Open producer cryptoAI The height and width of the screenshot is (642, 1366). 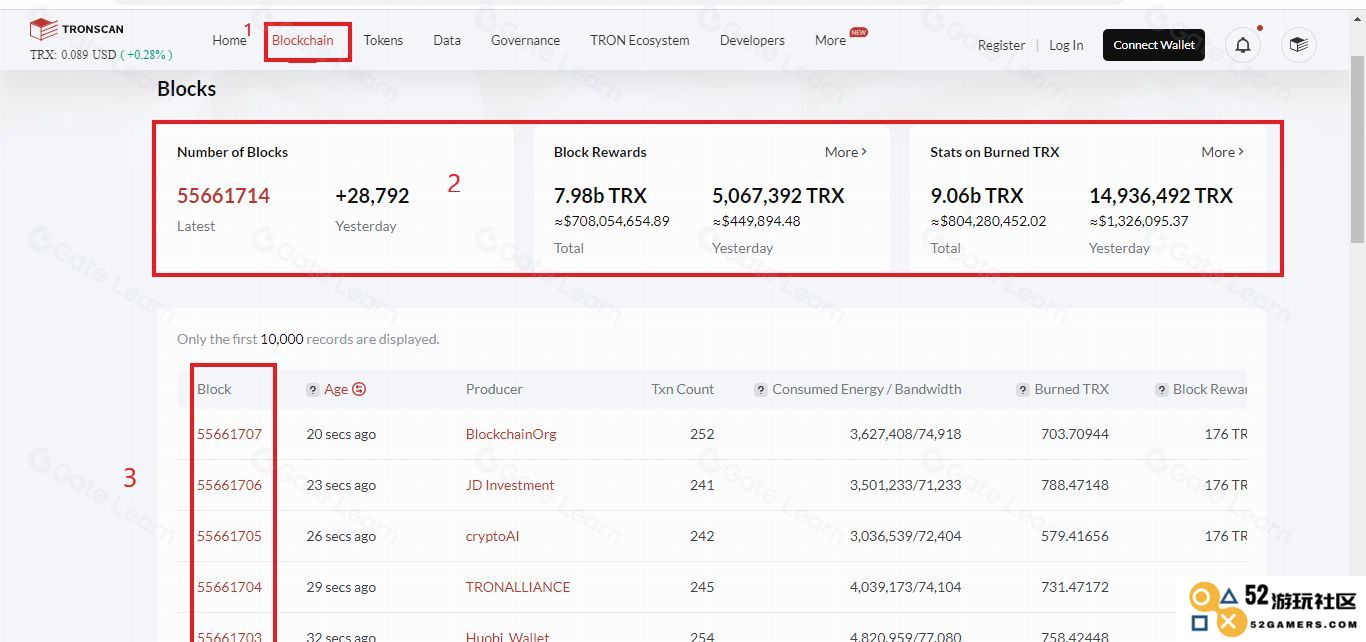493,536
